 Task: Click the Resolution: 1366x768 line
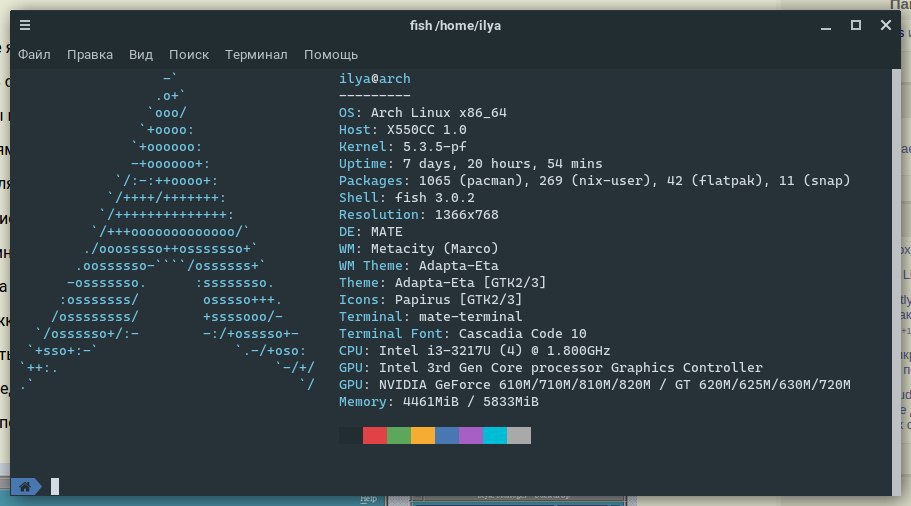(418, 214)
